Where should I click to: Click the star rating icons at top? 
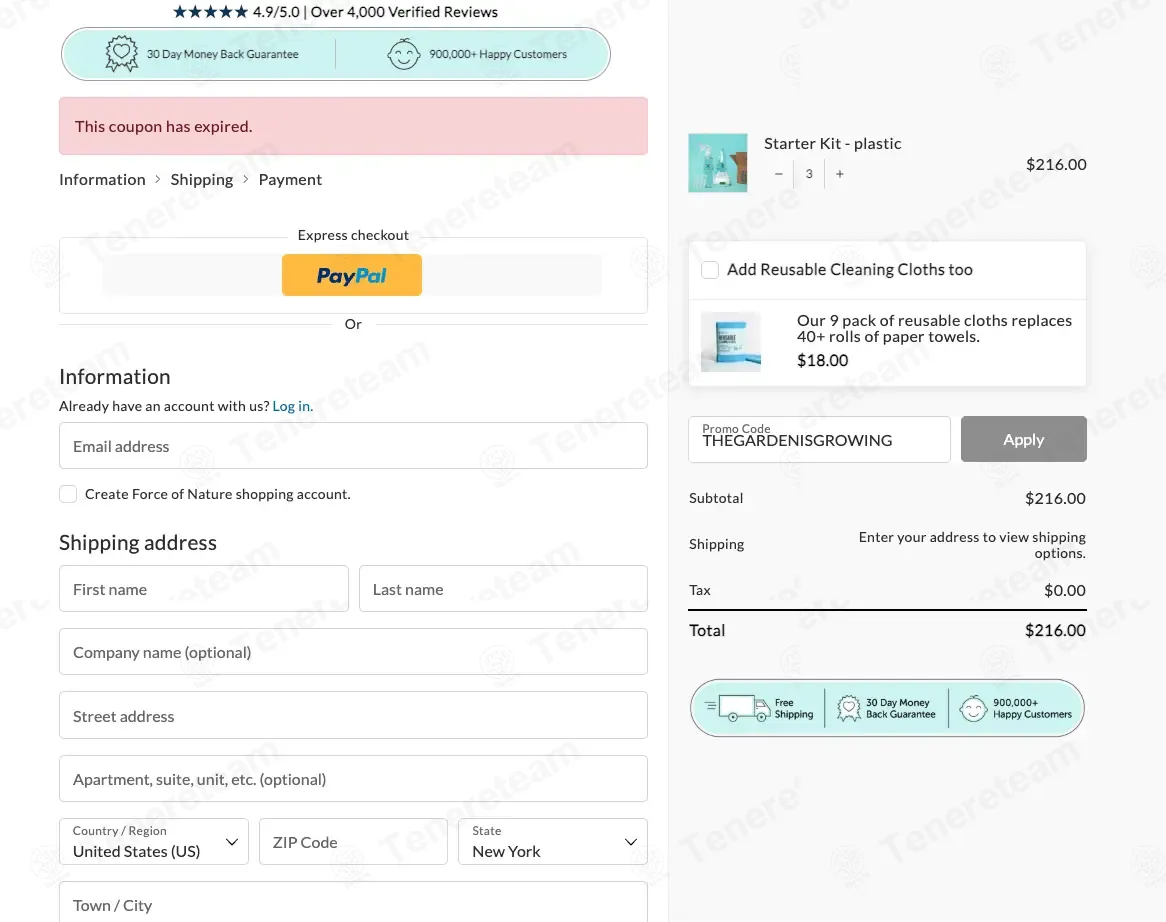pos(210,12)
